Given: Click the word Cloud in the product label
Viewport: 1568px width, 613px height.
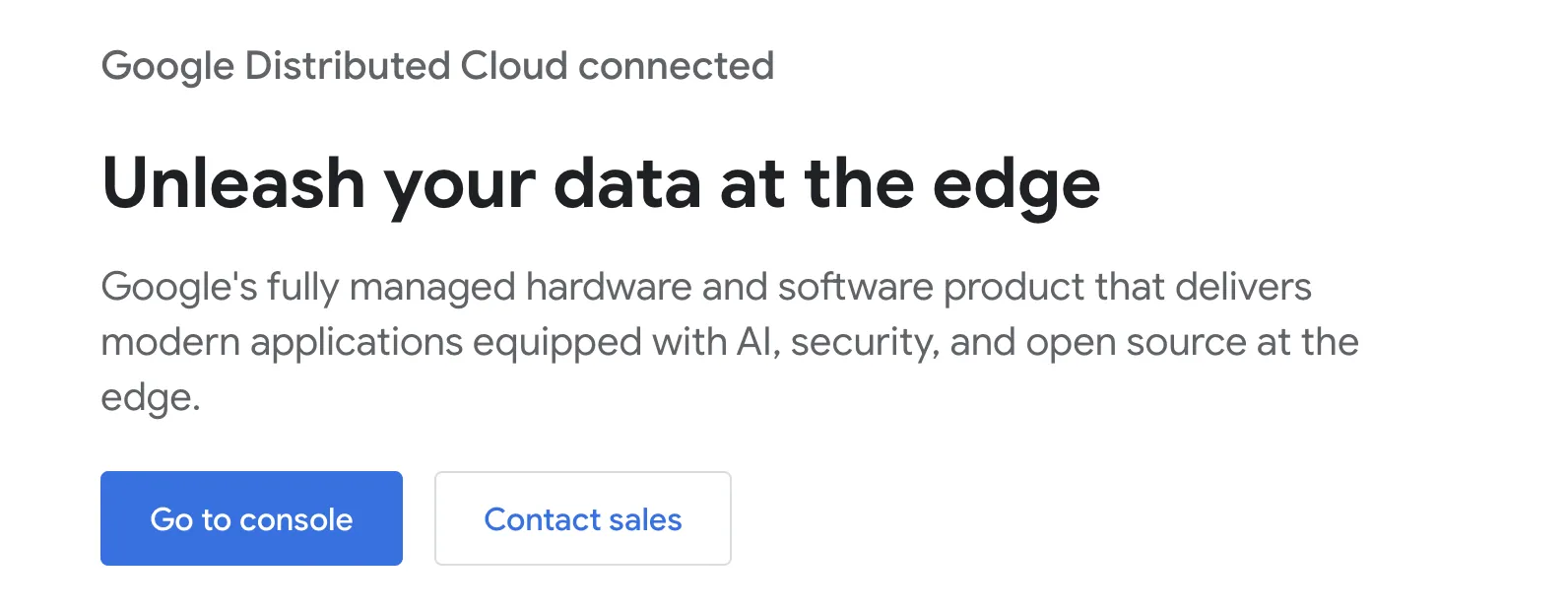Looking at the screenshot, I should point(514,66).
